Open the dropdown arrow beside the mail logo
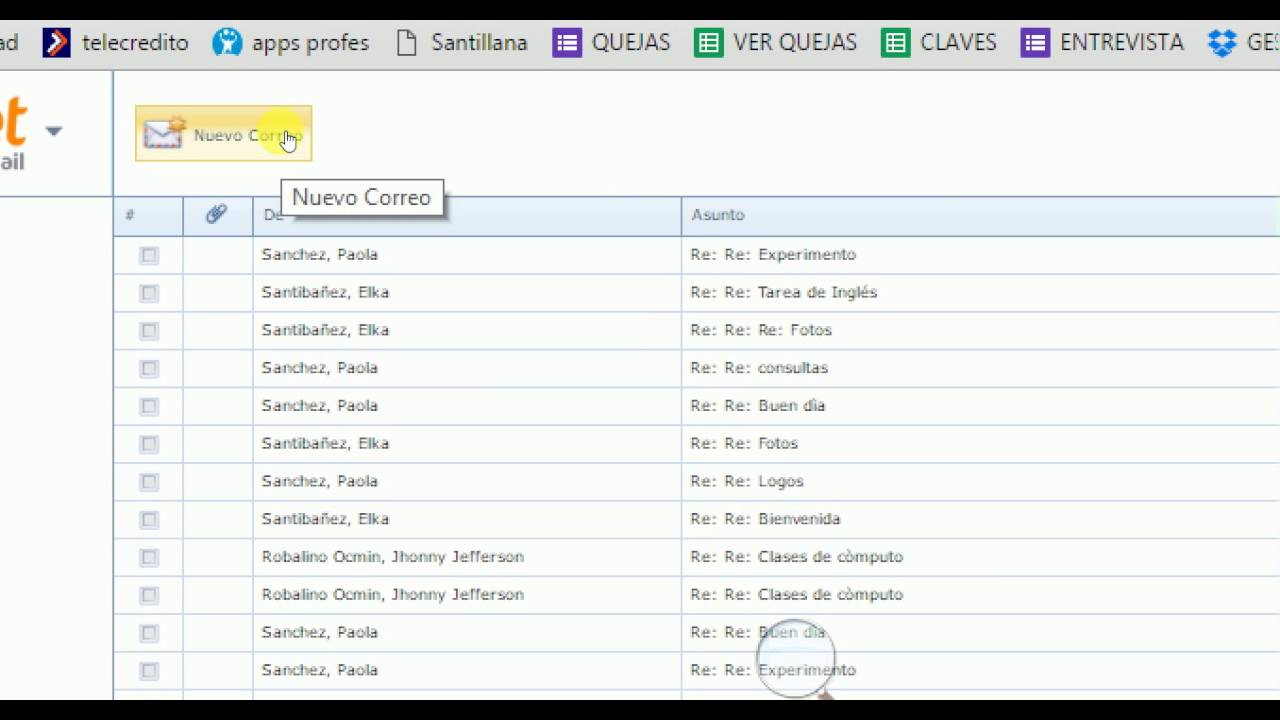The height and width of the screenshot is (720, 1280). coord(54,131)
